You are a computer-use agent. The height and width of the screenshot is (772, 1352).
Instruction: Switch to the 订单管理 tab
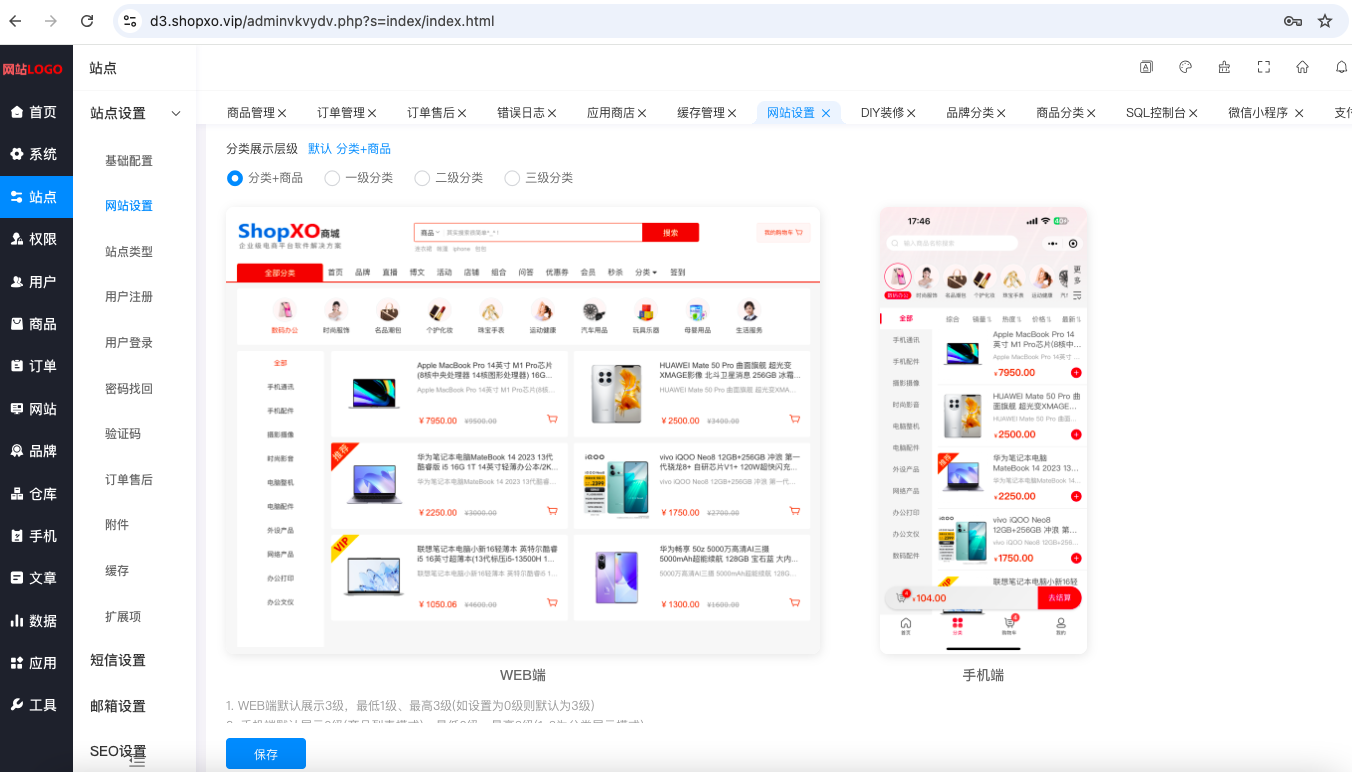(341, 113)
